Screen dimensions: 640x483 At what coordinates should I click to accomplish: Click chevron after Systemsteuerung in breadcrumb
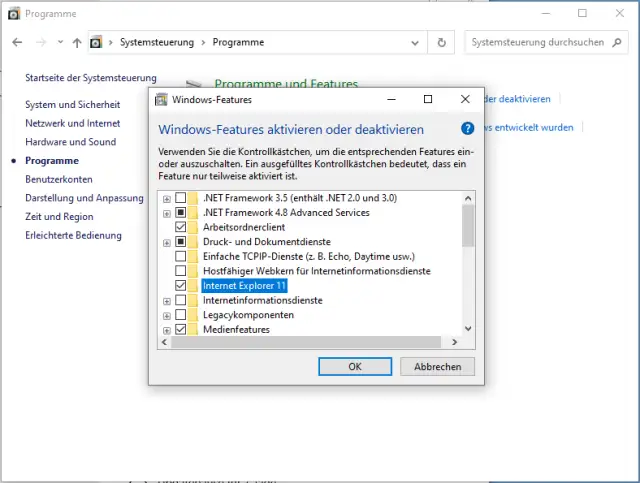click(x=203, y=42)
